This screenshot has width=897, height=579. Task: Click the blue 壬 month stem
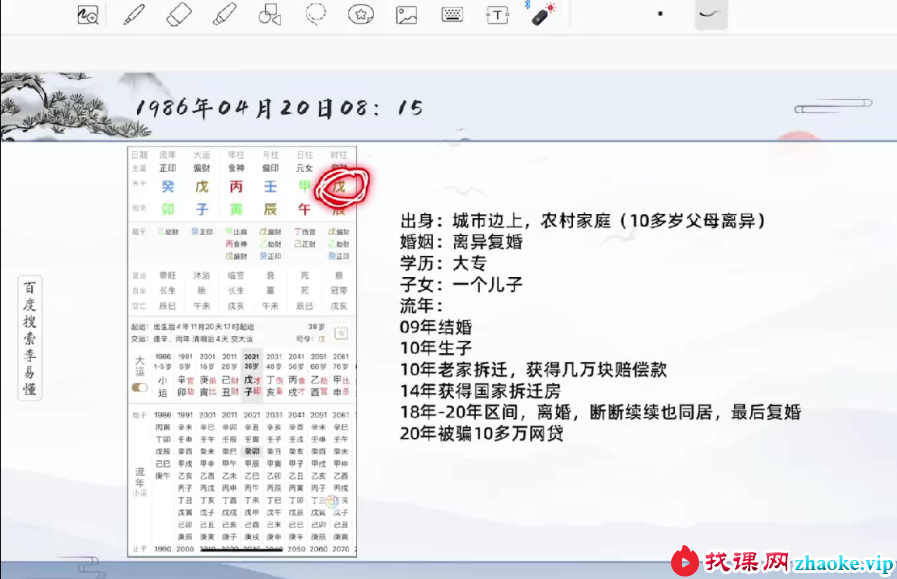271,187
